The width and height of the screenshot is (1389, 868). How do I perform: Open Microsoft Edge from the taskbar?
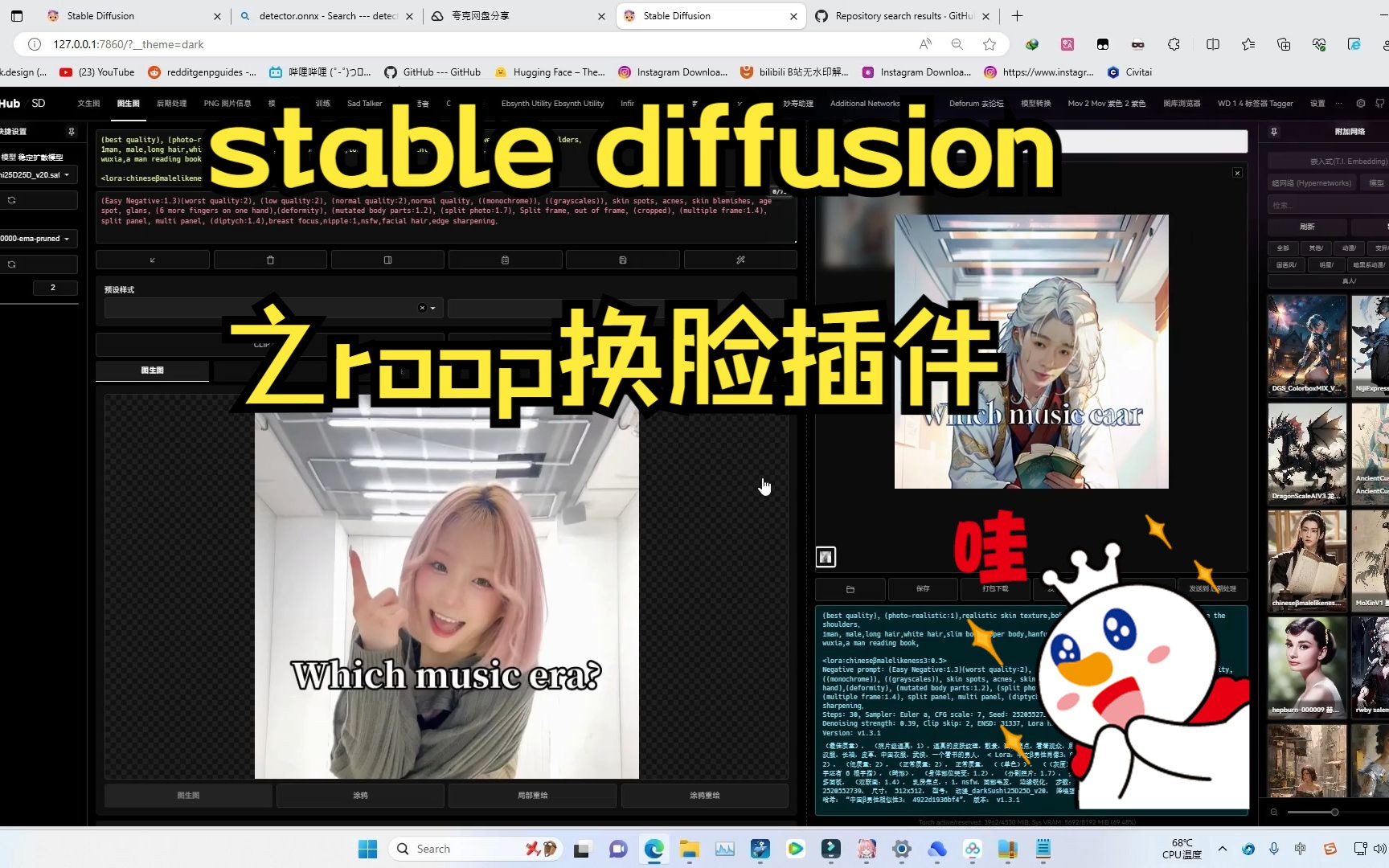[654, 849]
